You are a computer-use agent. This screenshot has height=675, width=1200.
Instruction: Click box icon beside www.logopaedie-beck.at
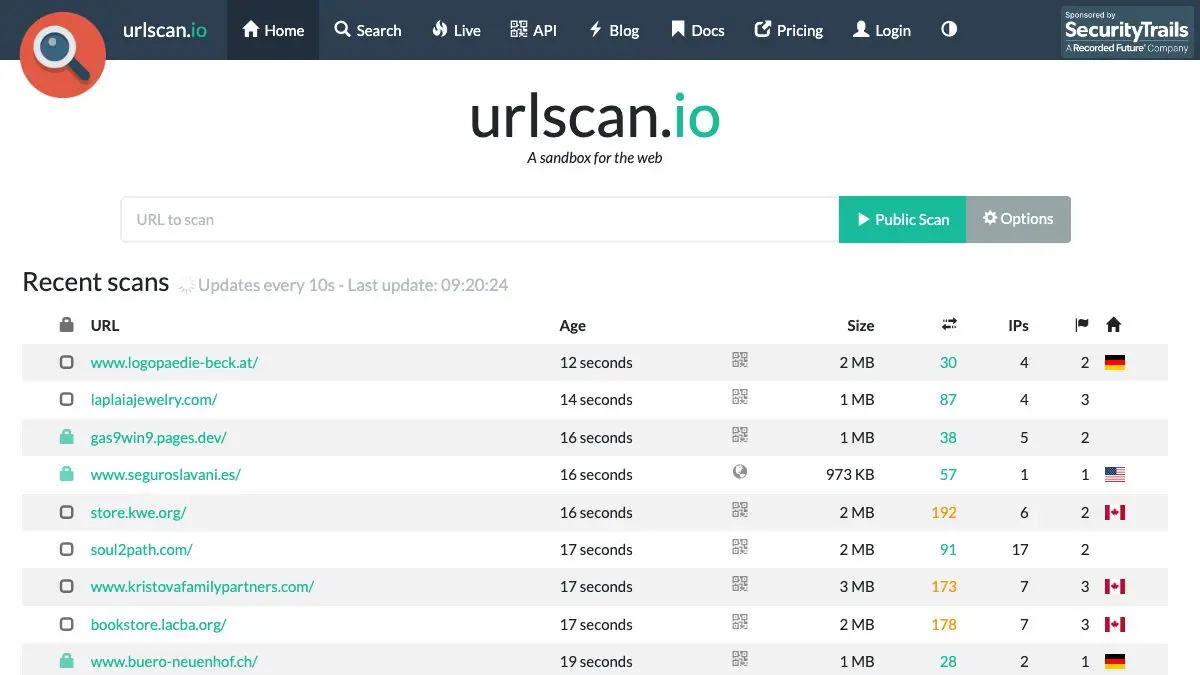pyautogui.click(x=67, y=362)
